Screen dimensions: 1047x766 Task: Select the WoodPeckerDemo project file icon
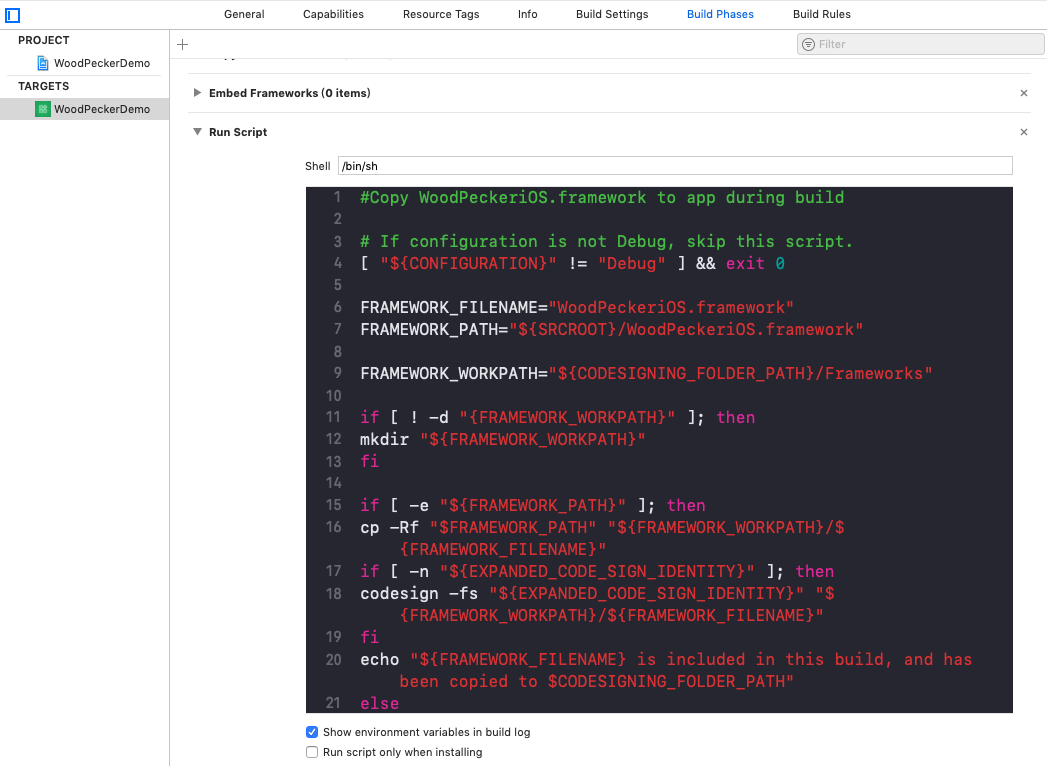point(43,63)
